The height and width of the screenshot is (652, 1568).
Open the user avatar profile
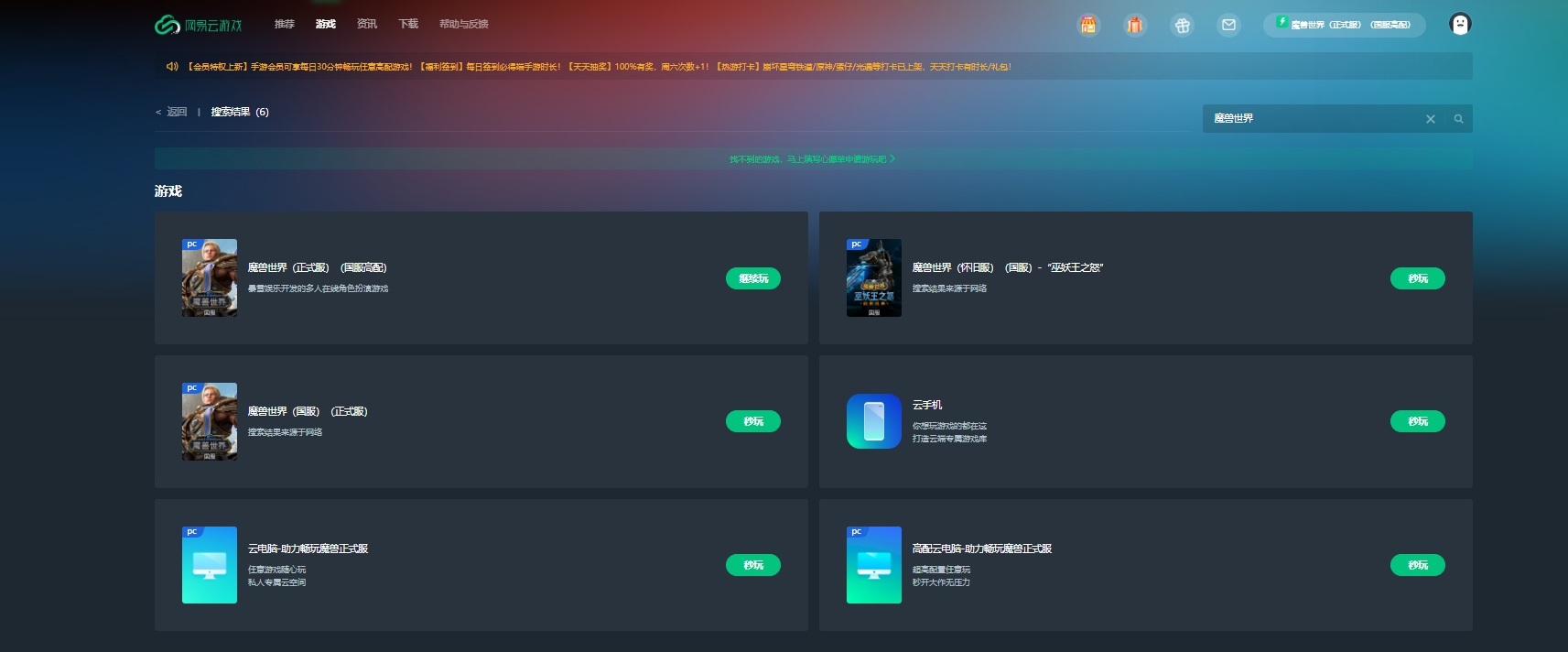coord(1460,25)
